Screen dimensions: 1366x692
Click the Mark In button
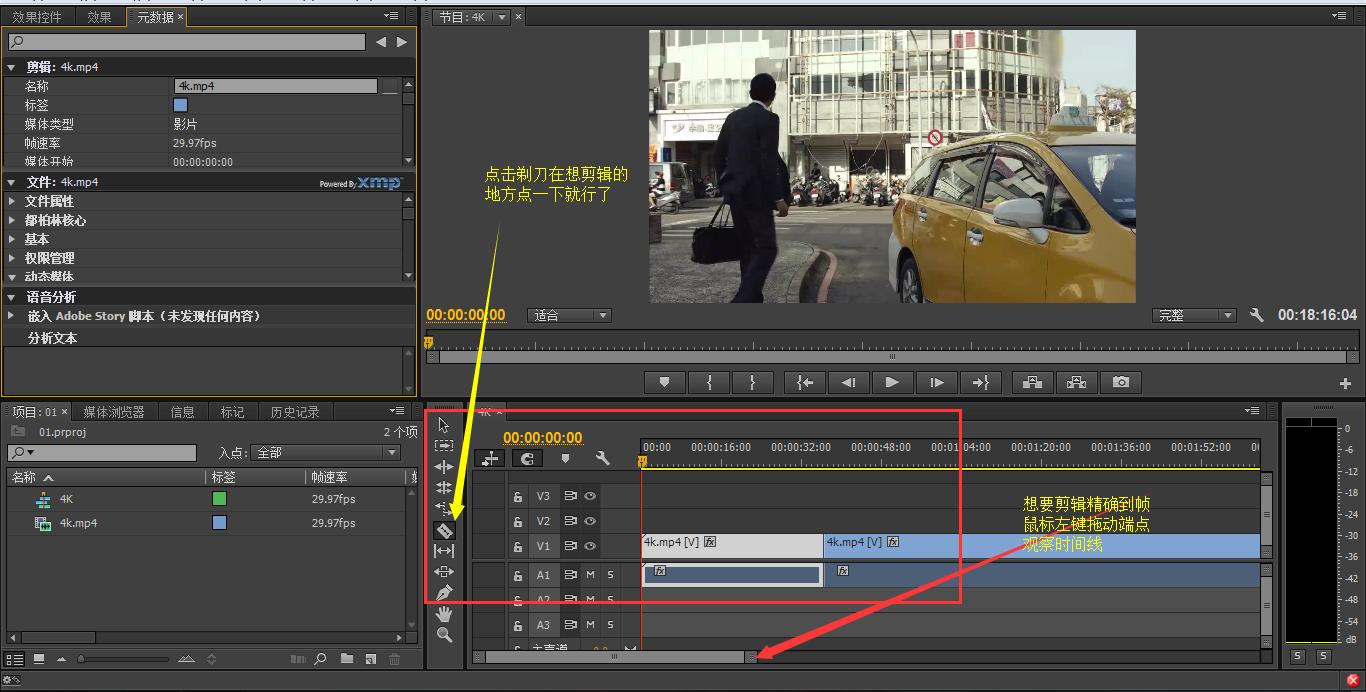click(x=709, y=382)
